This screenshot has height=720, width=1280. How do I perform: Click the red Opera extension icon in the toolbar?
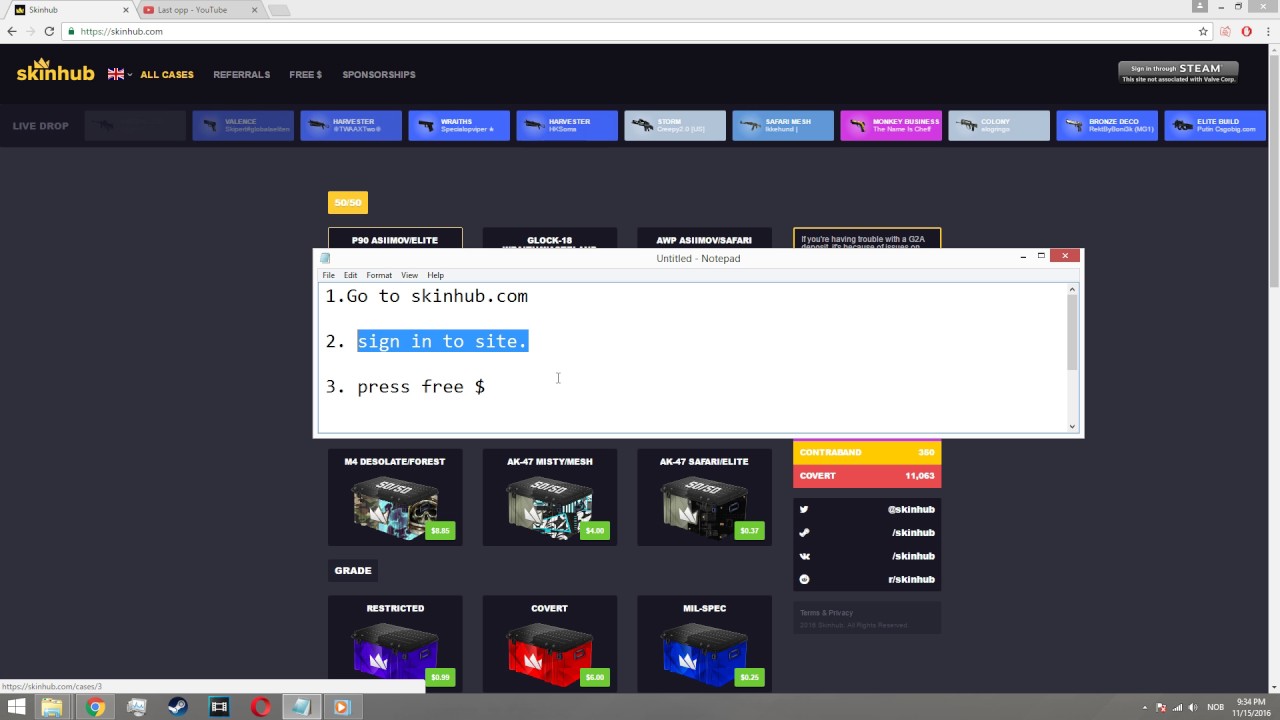click(1247, 31)
